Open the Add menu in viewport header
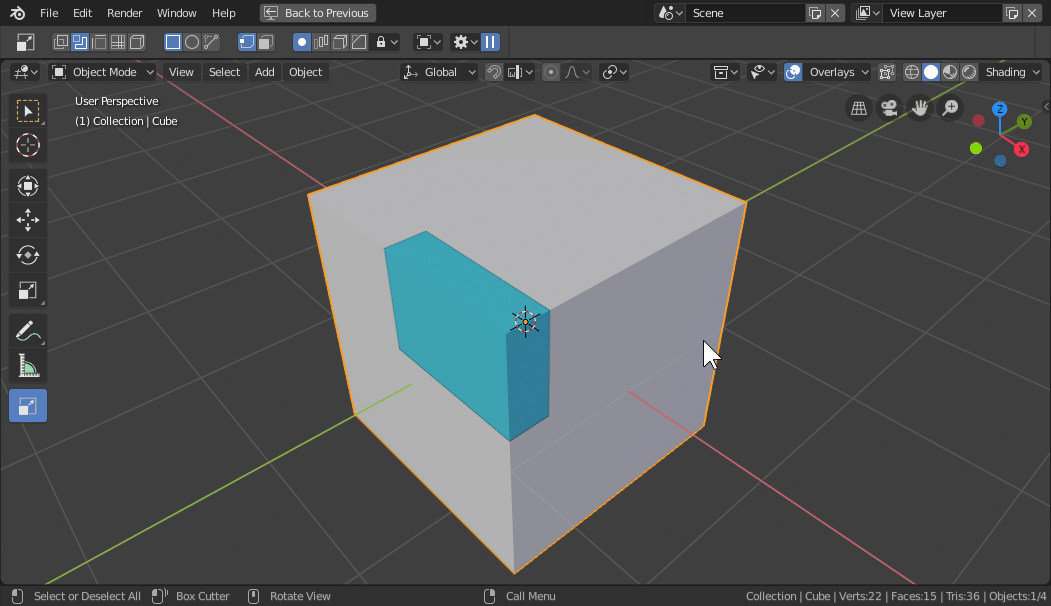The height and width of the screenshot is (606, 1051). coord(264,72)
